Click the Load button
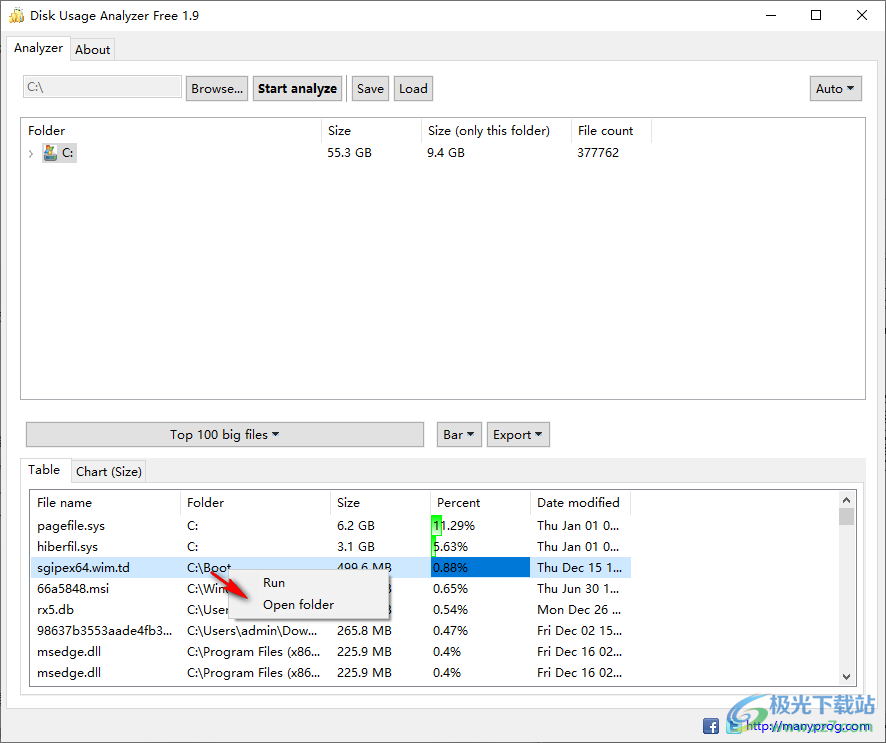Viewport: 886px width, 743px height. pyautogui.click(x=413, y=89)
